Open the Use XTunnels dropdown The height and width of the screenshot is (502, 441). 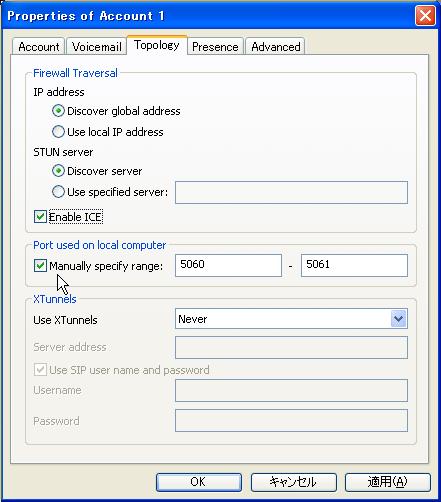pyautogui.click(x=291, y=319)
